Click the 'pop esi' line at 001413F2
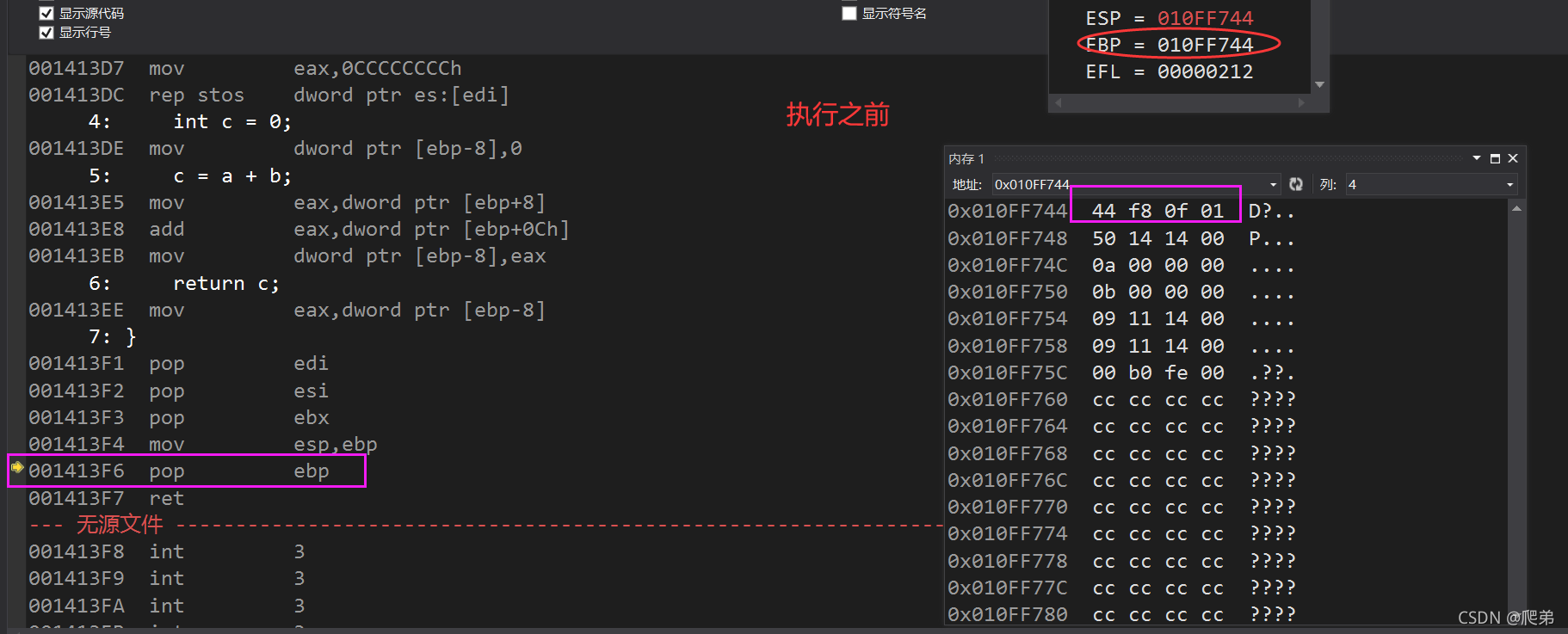 pos(178,391)
